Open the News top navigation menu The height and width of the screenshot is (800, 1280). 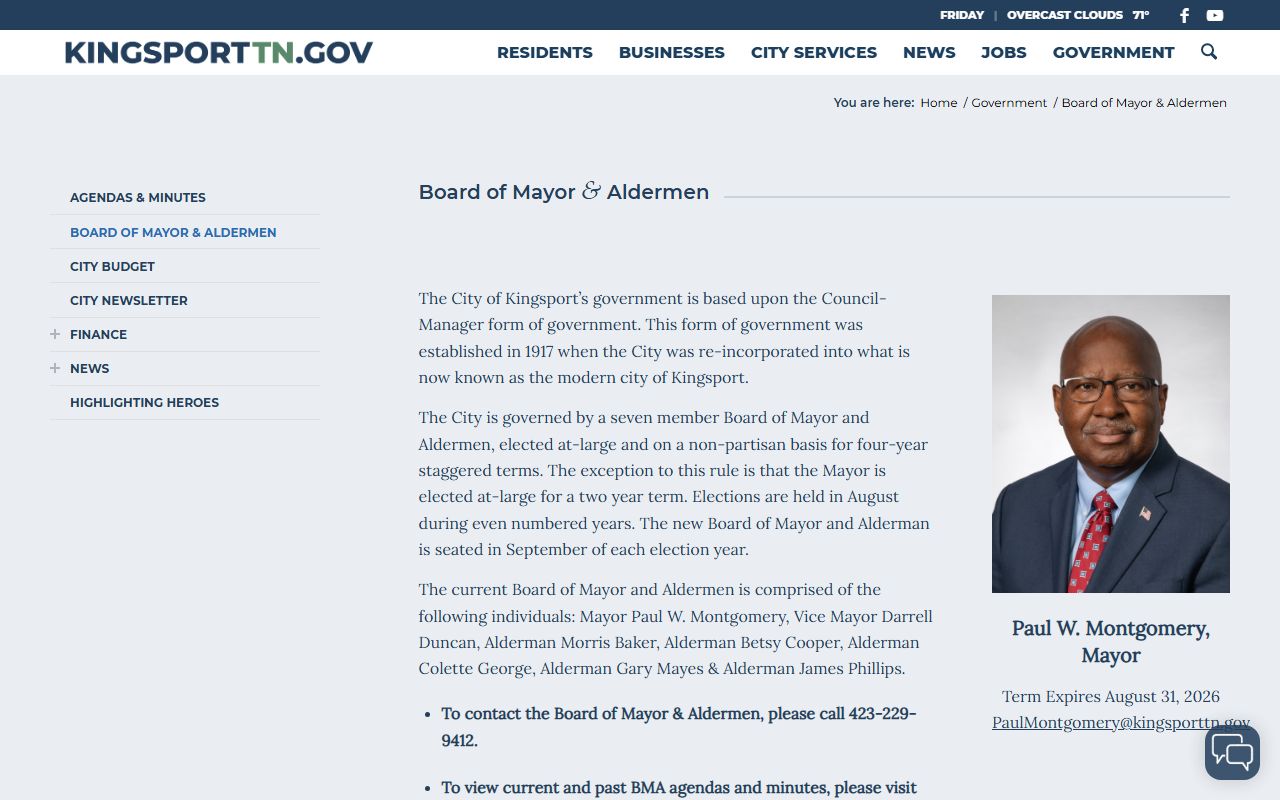[x=929, y=52]
